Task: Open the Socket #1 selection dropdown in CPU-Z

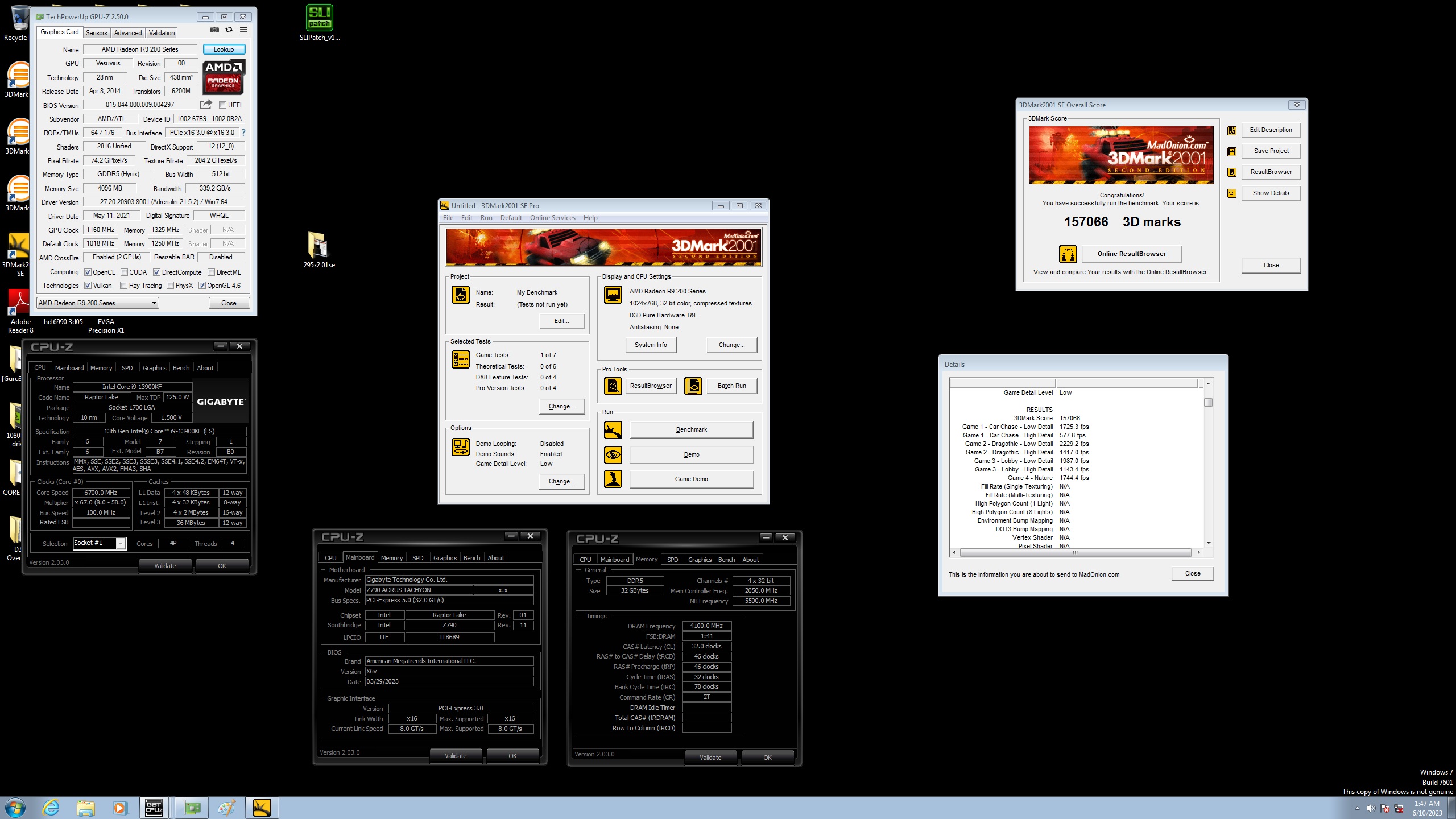Action: 100,543
